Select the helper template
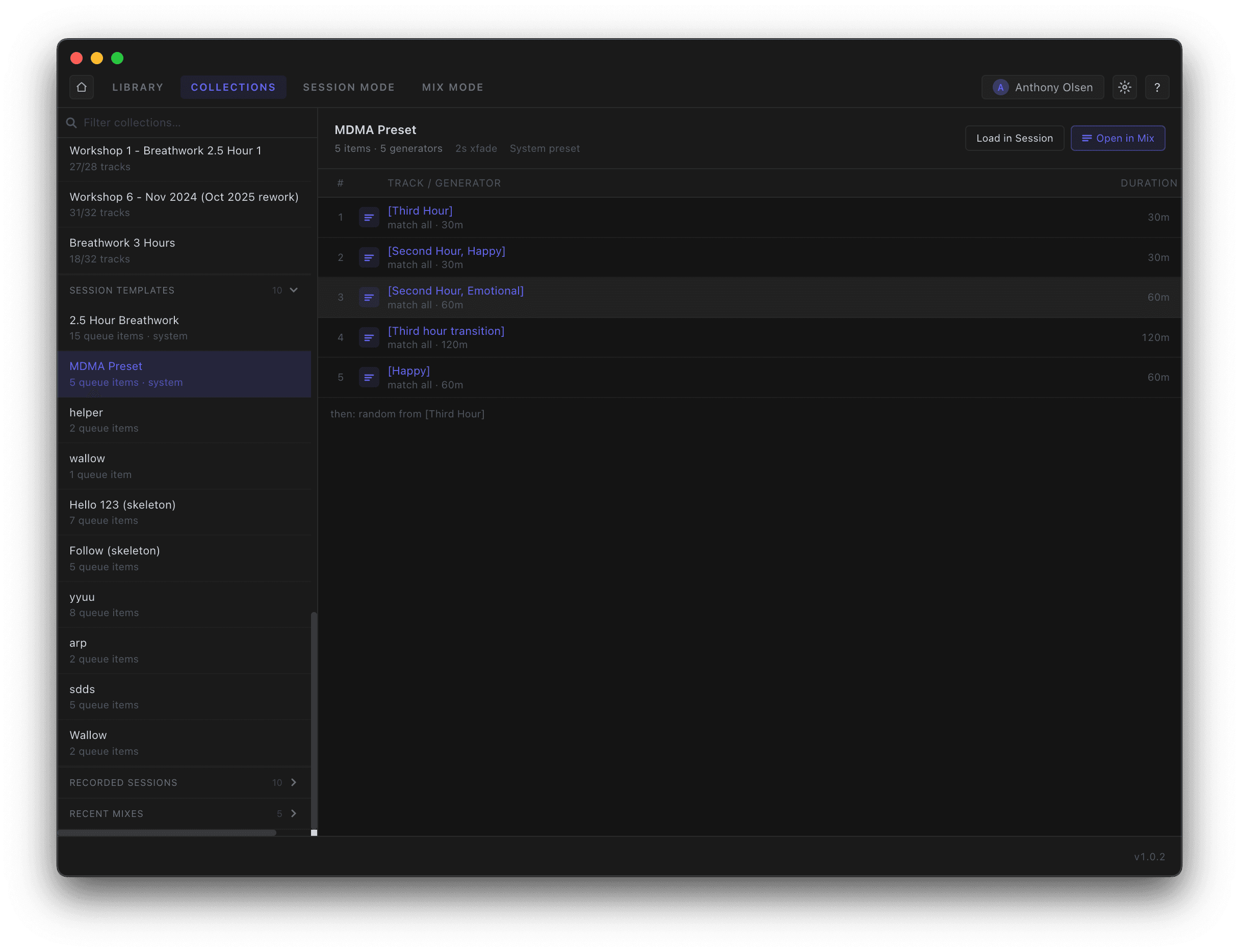The width and height of the screenshot is (1239, 952). point(184,420)
